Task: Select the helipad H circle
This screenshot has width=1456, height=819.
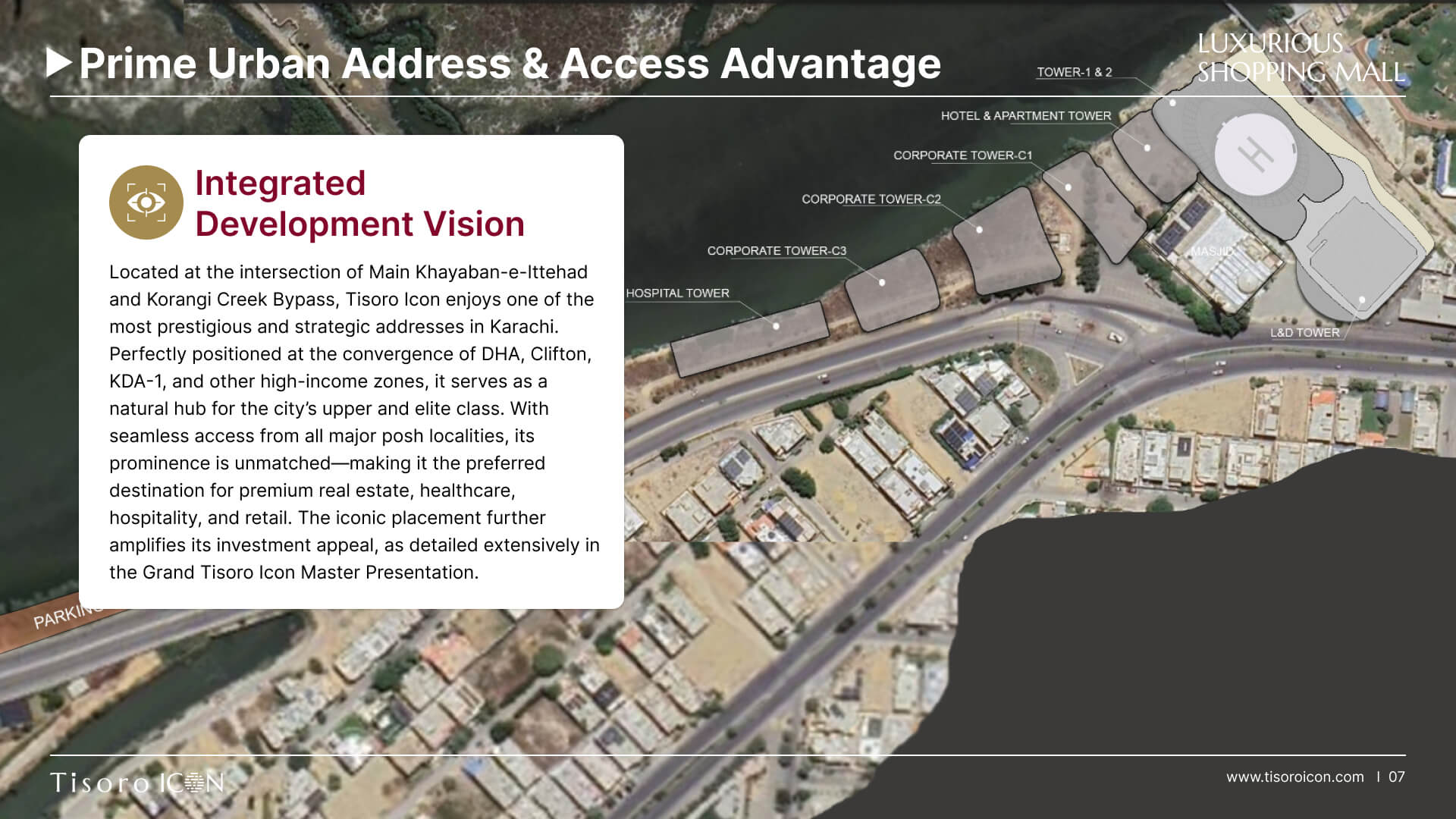Action: tap(1255, 155)
